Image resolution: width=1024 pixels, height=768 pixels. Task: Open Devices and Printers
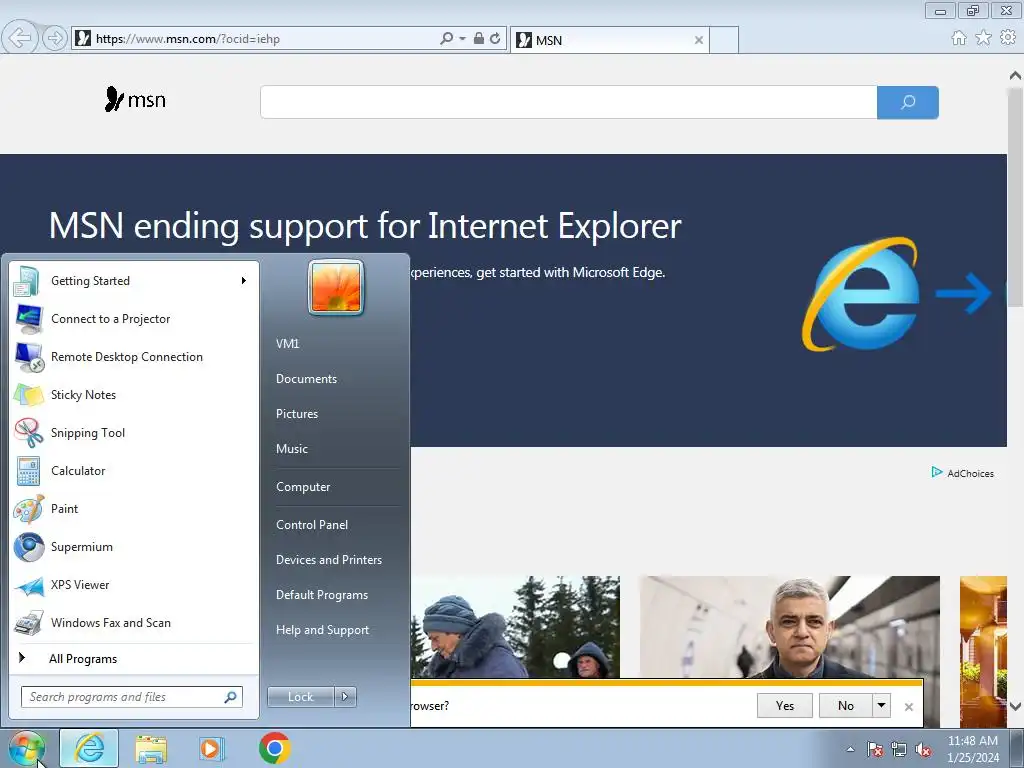tap(329, 560)
